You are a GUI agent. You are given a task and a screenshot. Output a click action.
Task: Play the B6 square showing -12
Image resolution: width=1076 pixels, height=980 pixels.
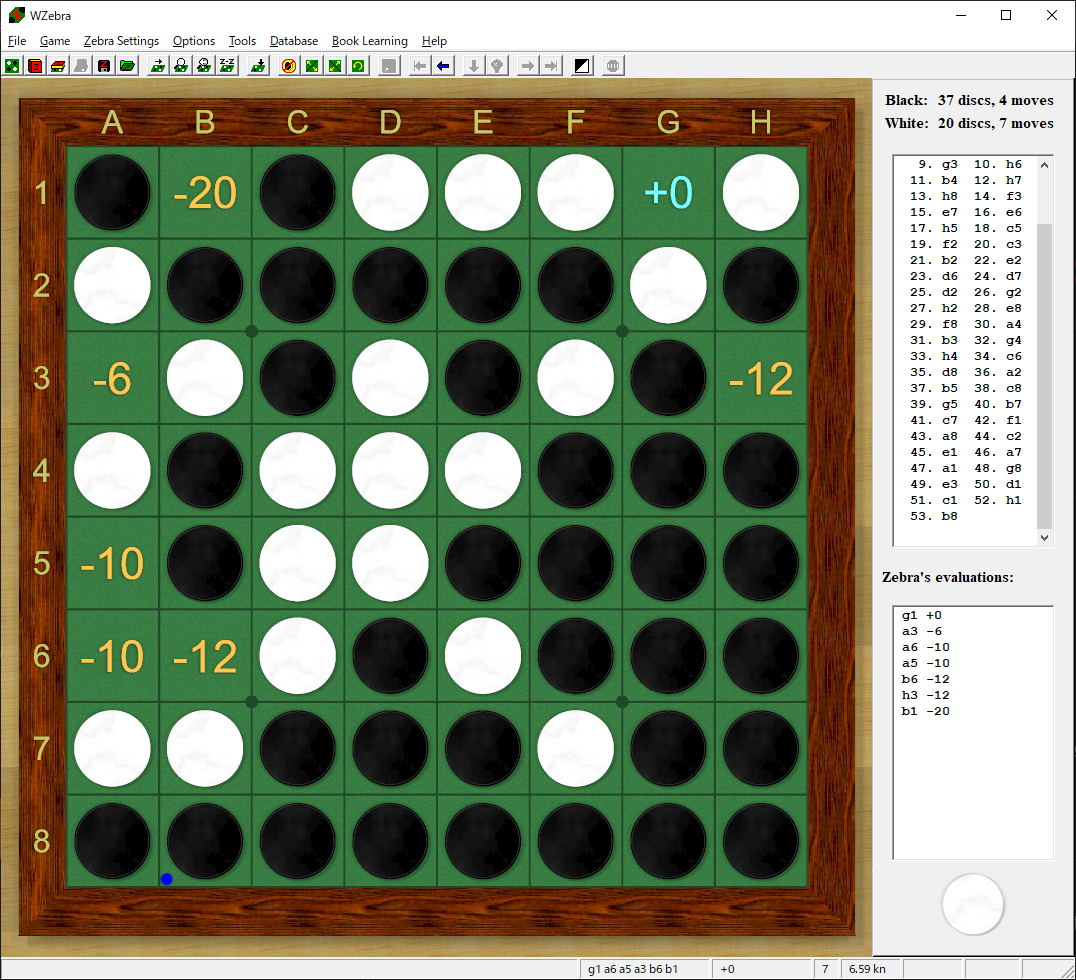tap(205, 656)
